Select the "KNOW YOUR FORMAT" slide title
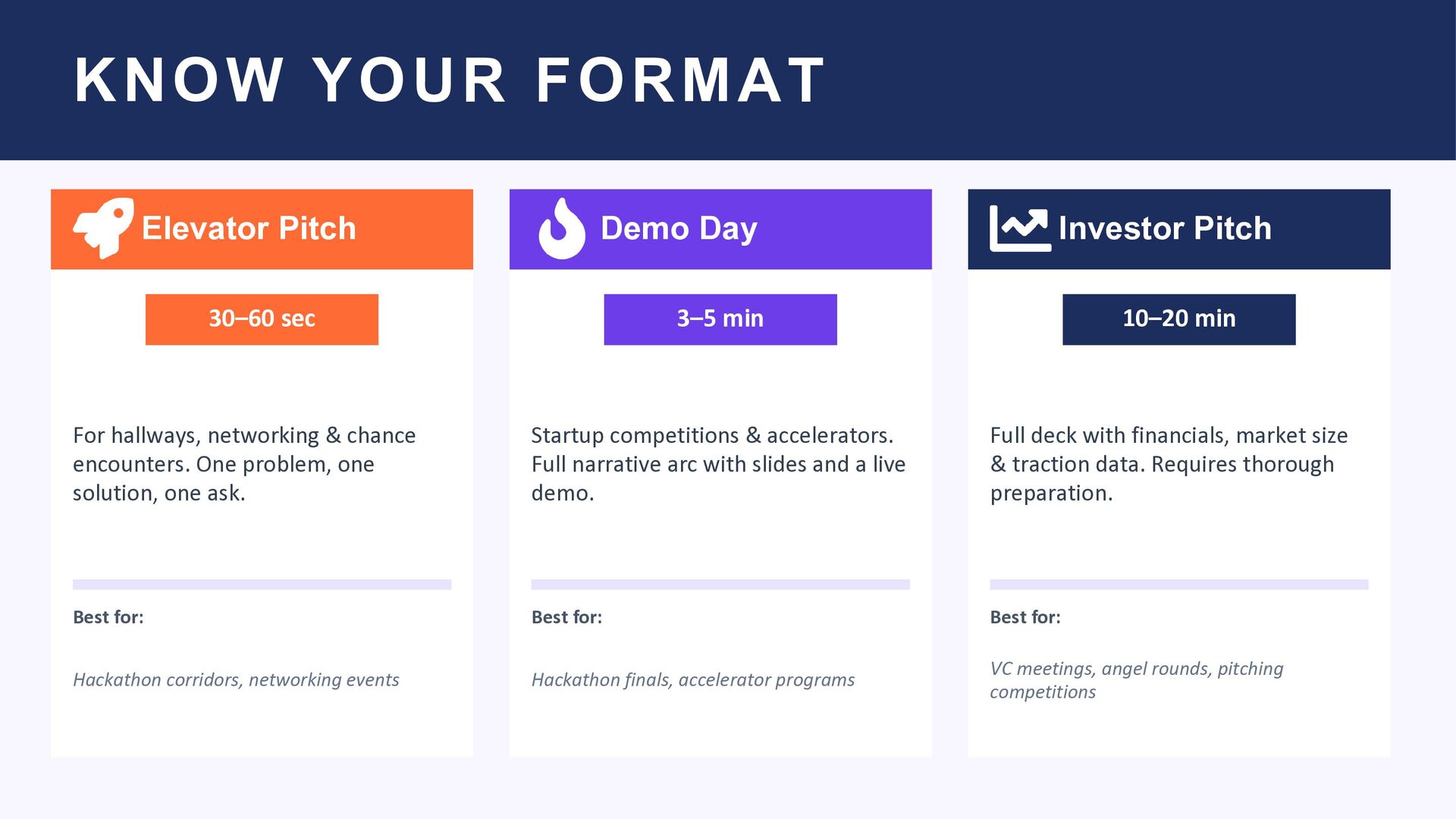1456x819 pixels. 450,80
